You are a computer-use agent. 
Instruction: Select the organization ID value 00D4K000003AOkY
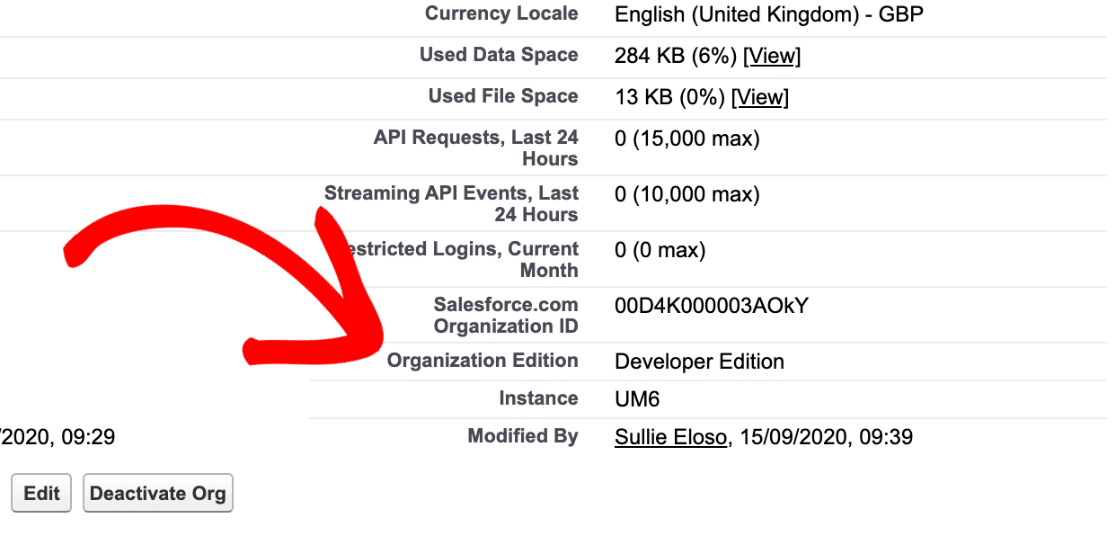[x=712, y=306]
